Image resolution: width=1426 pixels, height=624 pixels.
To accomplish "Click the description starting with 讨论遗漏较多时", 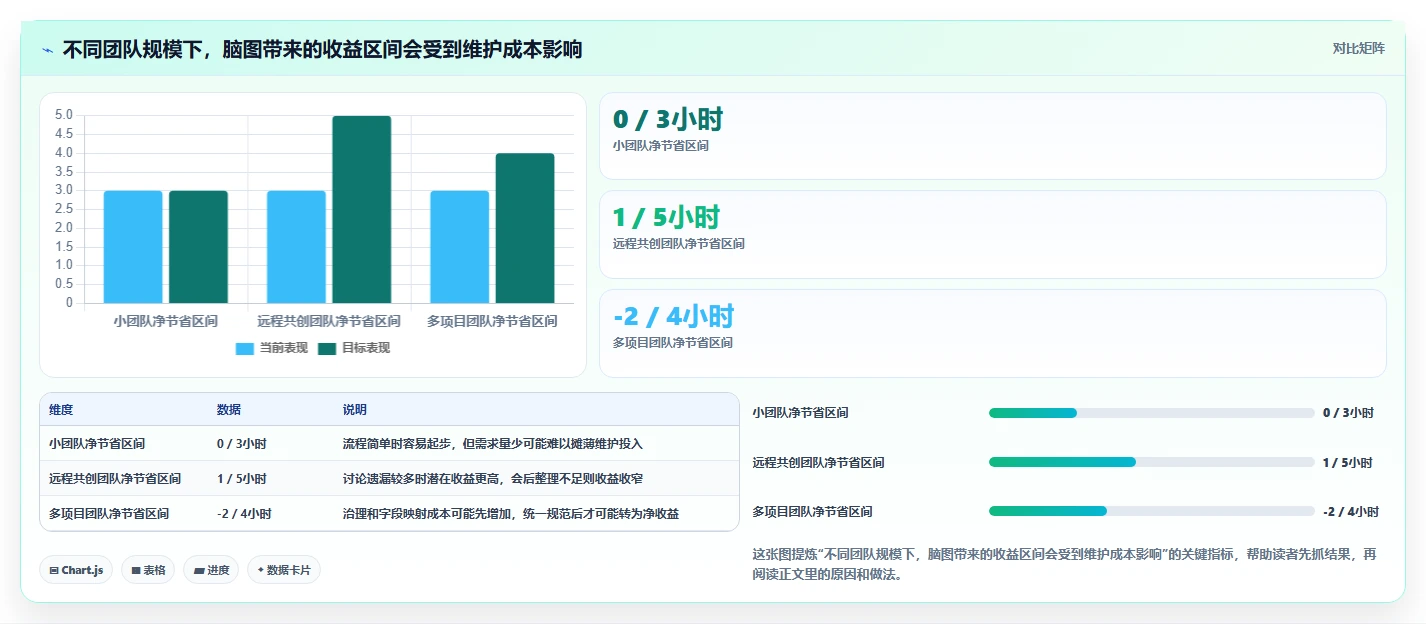I will pyautogui.click(x=493, y=479).
